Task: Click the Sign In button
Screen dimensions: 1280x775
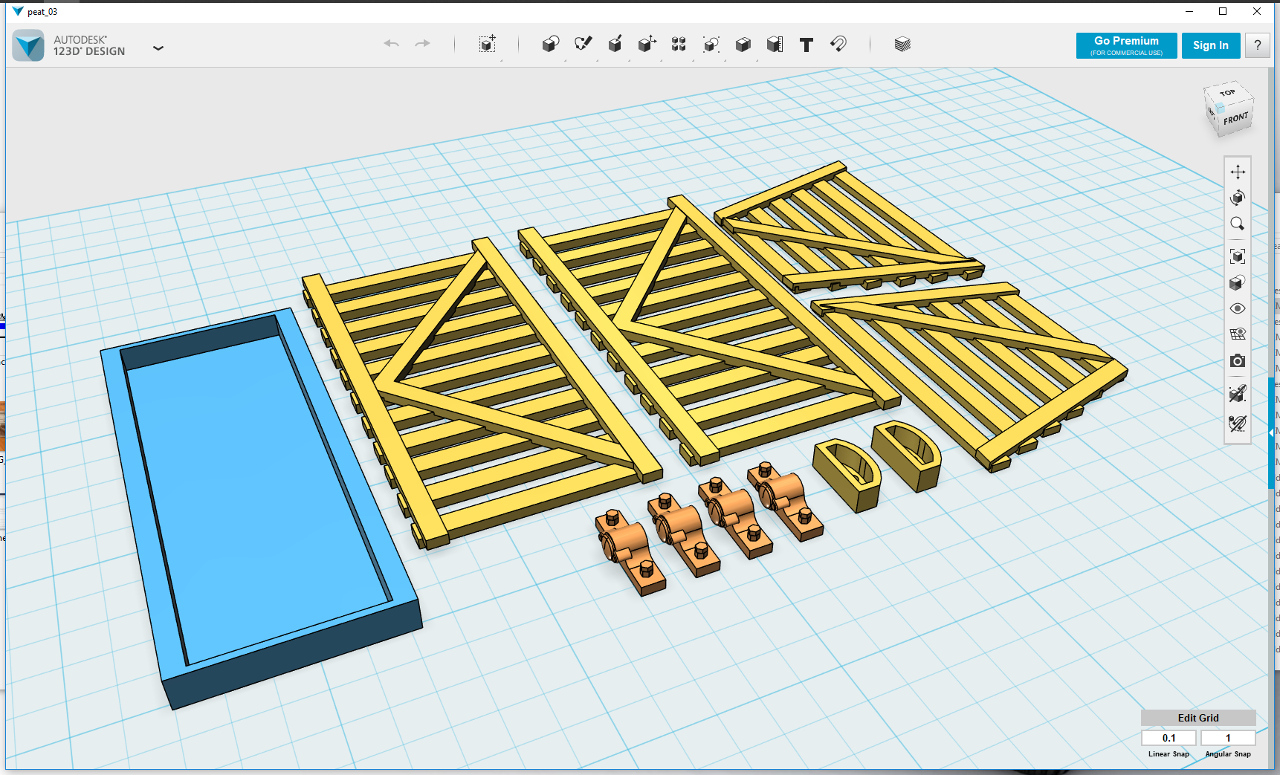Action: click(1210, 45)
